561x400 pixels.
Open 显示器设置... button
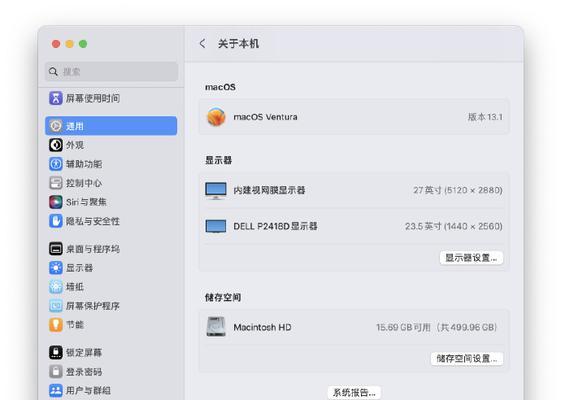[x=471, y=258]
